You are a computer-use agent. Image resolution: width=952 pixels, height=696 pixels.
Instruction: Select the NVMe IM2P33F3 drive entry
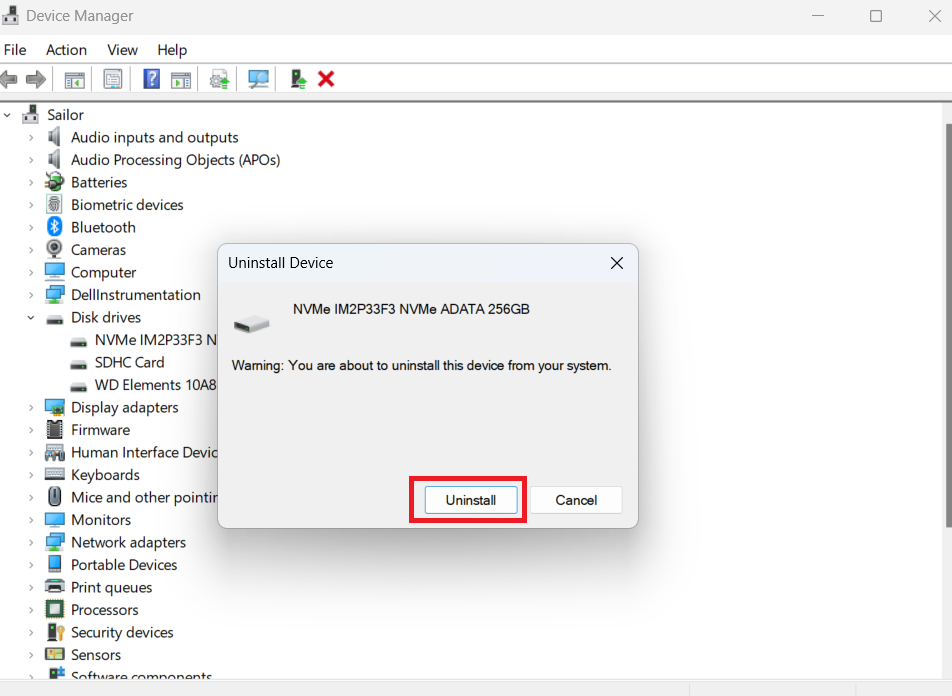coord(155,340)
